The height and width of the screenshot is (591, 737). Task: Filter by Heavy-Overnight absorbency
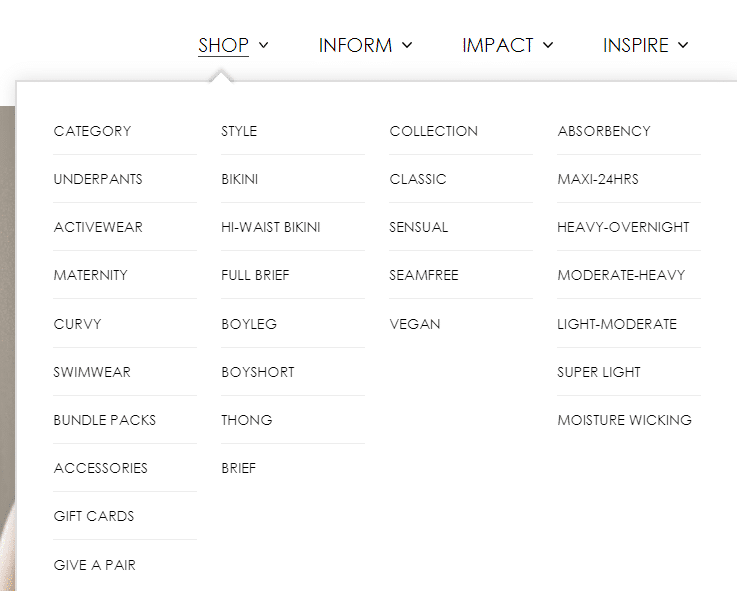623,227
